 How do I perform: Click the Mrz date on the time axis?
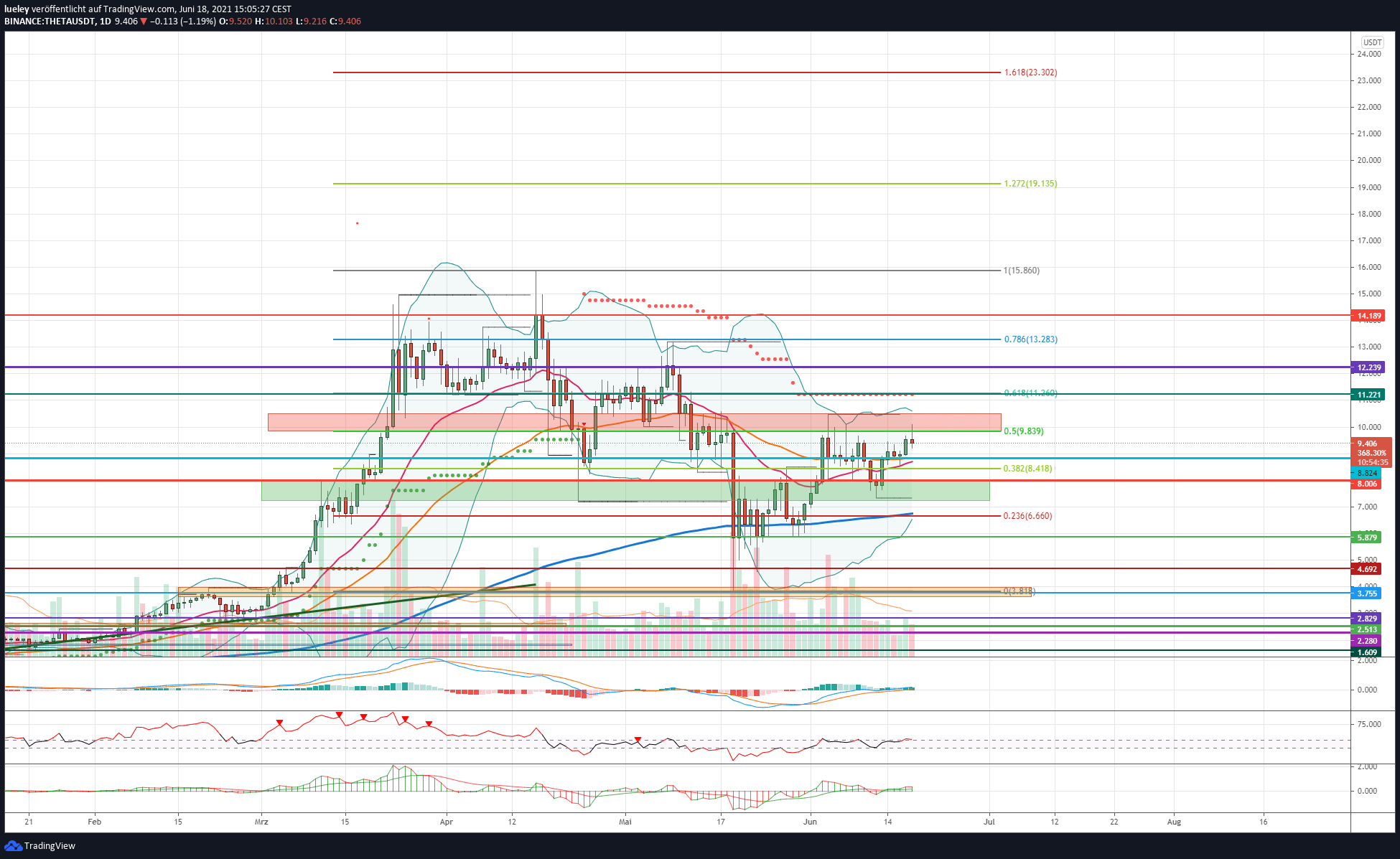coord(261,822)
